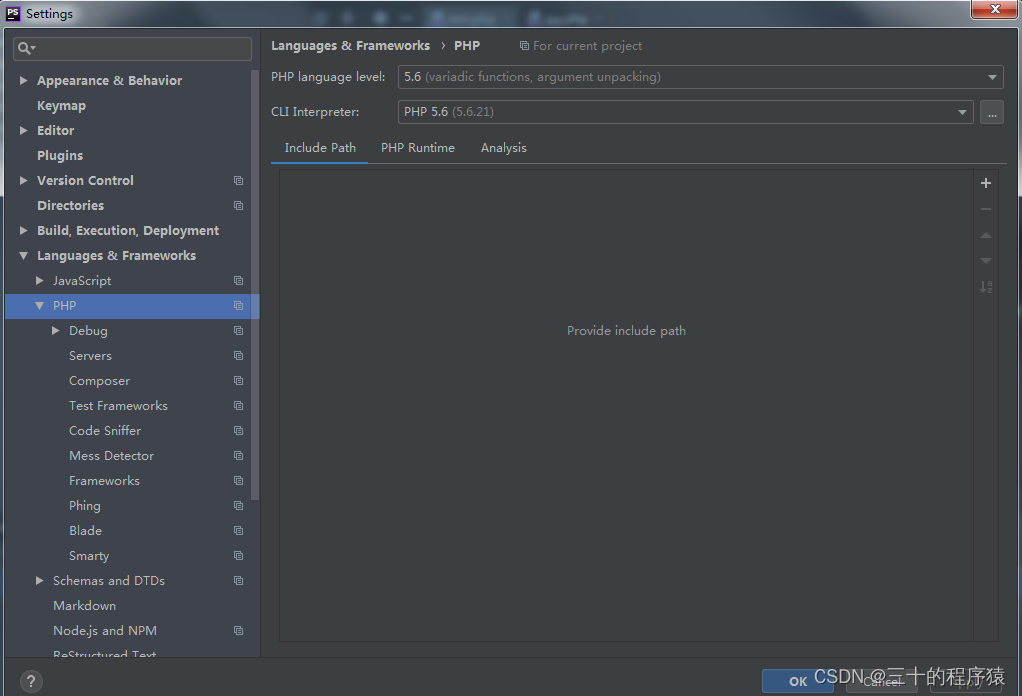Open Servers settings page
This screenshot has height=696, width=1022.
point(91,356)
